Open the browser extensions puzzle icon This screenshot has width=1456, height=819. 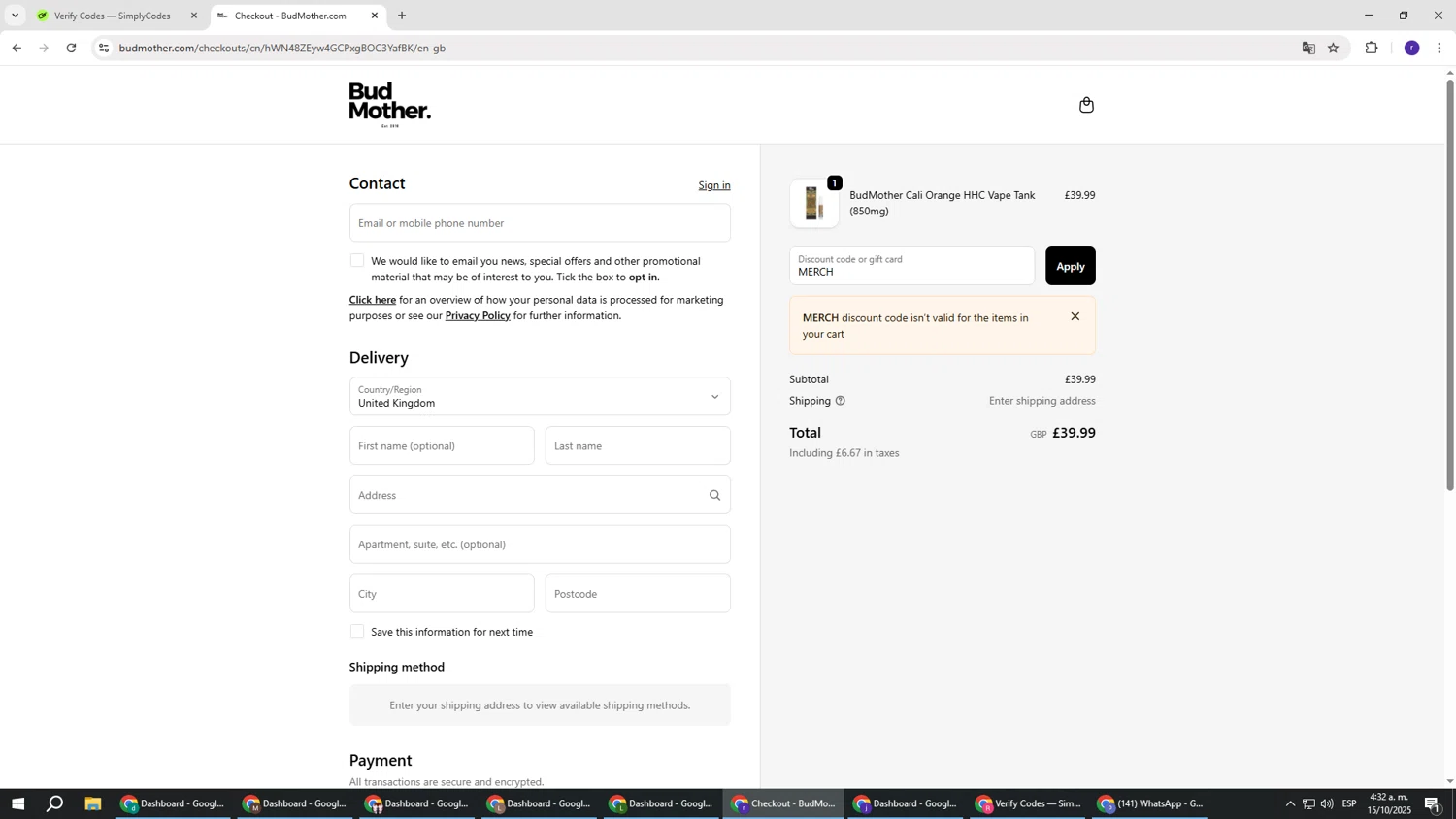[1372, 48]
